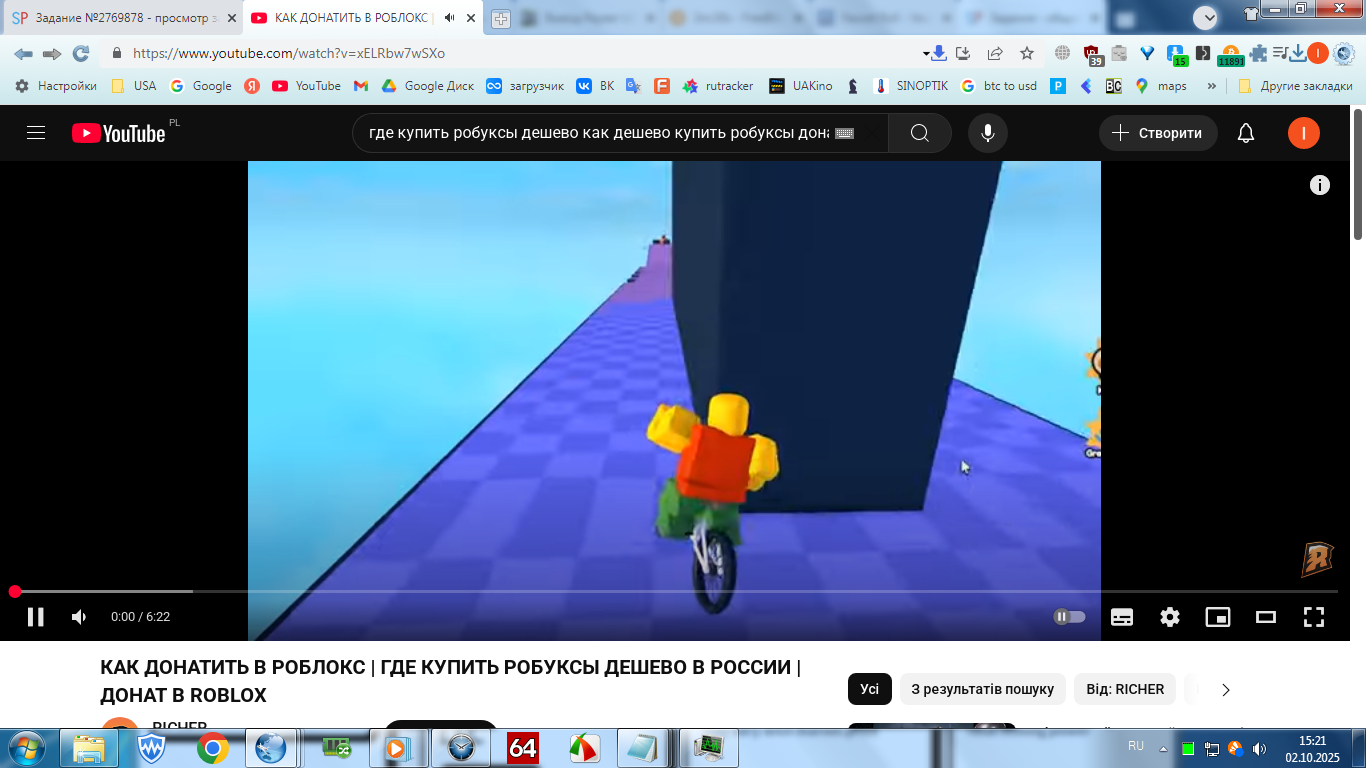1366x768 pixels.
Task: Open the extensions puzzle-piece menu
Action: click(x=1258, y=54)
